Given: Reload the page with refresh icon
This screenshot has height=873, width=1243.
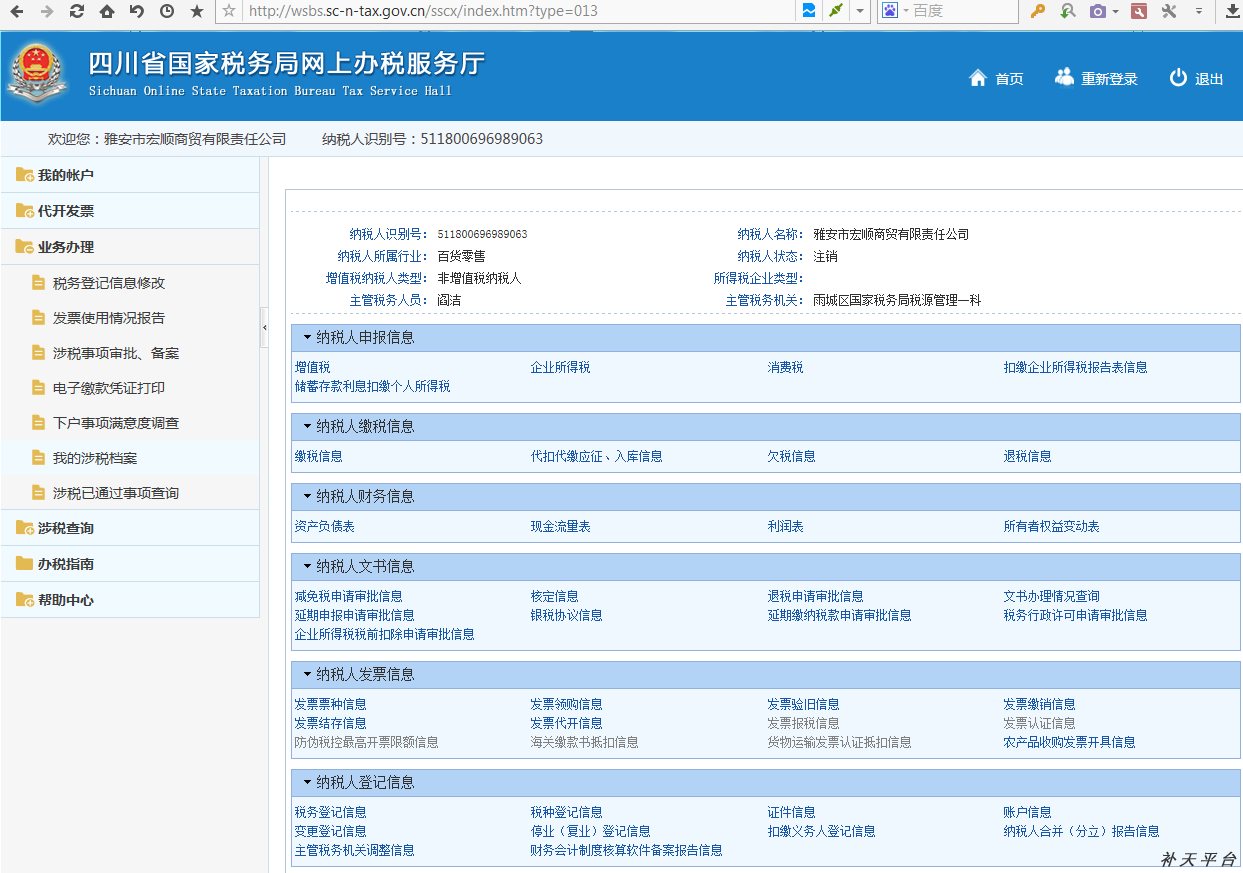Looking at the screenshot, I should click(x=76, y=11).
